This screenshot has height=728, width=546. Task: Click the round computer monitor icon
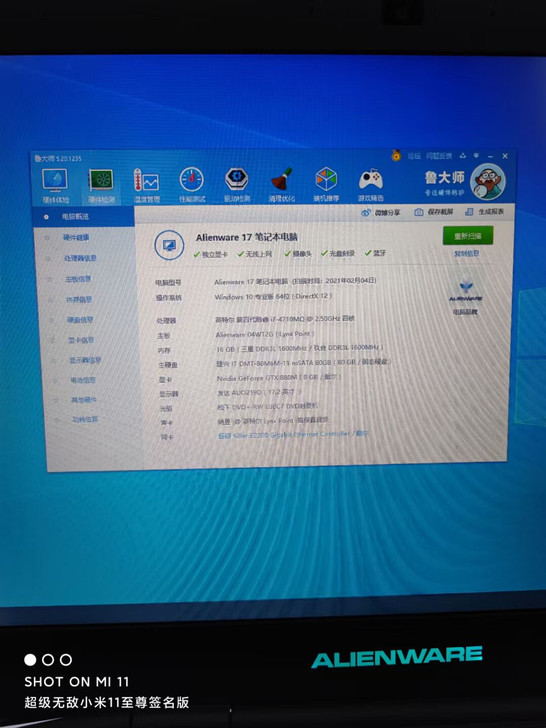click(x=169, y=245)
